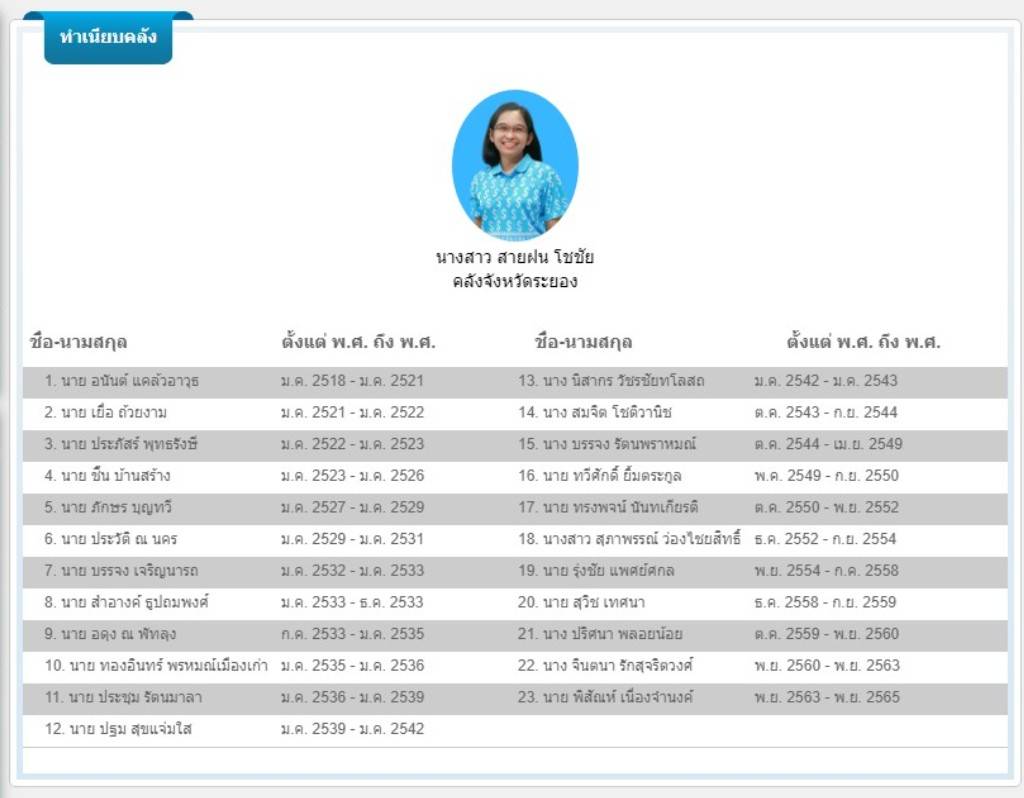Click the date ต.ค. 2543 - ก.ย. 2544

pyautogui.click(x=825, y=413)
